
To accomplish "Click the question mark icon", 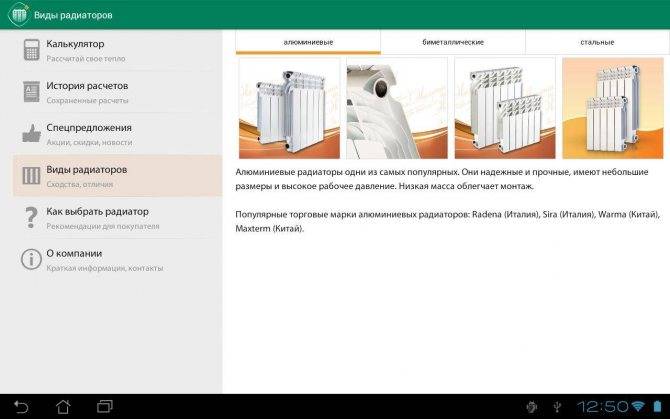I will click(31, 217).
